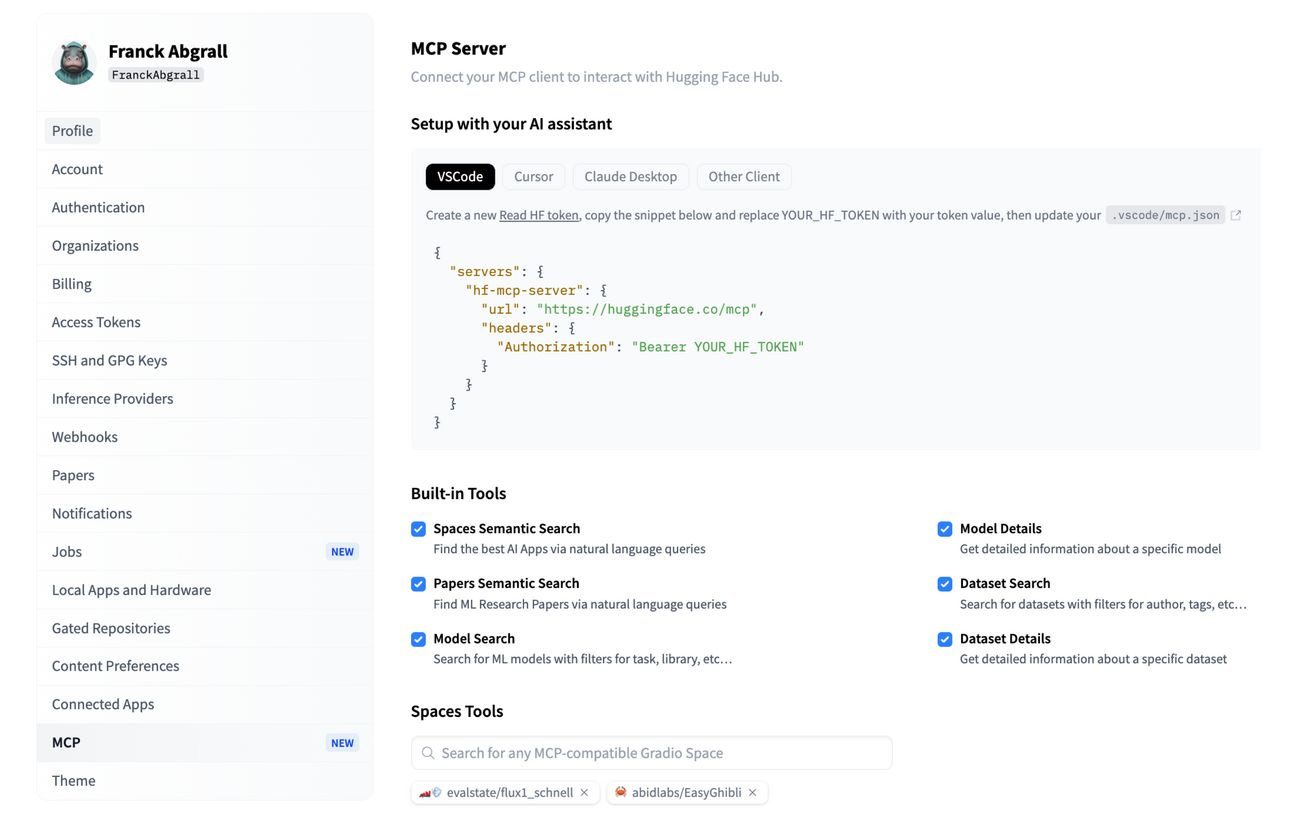Go to Gated Repositories
The image size is (1292, 831).
205,628
